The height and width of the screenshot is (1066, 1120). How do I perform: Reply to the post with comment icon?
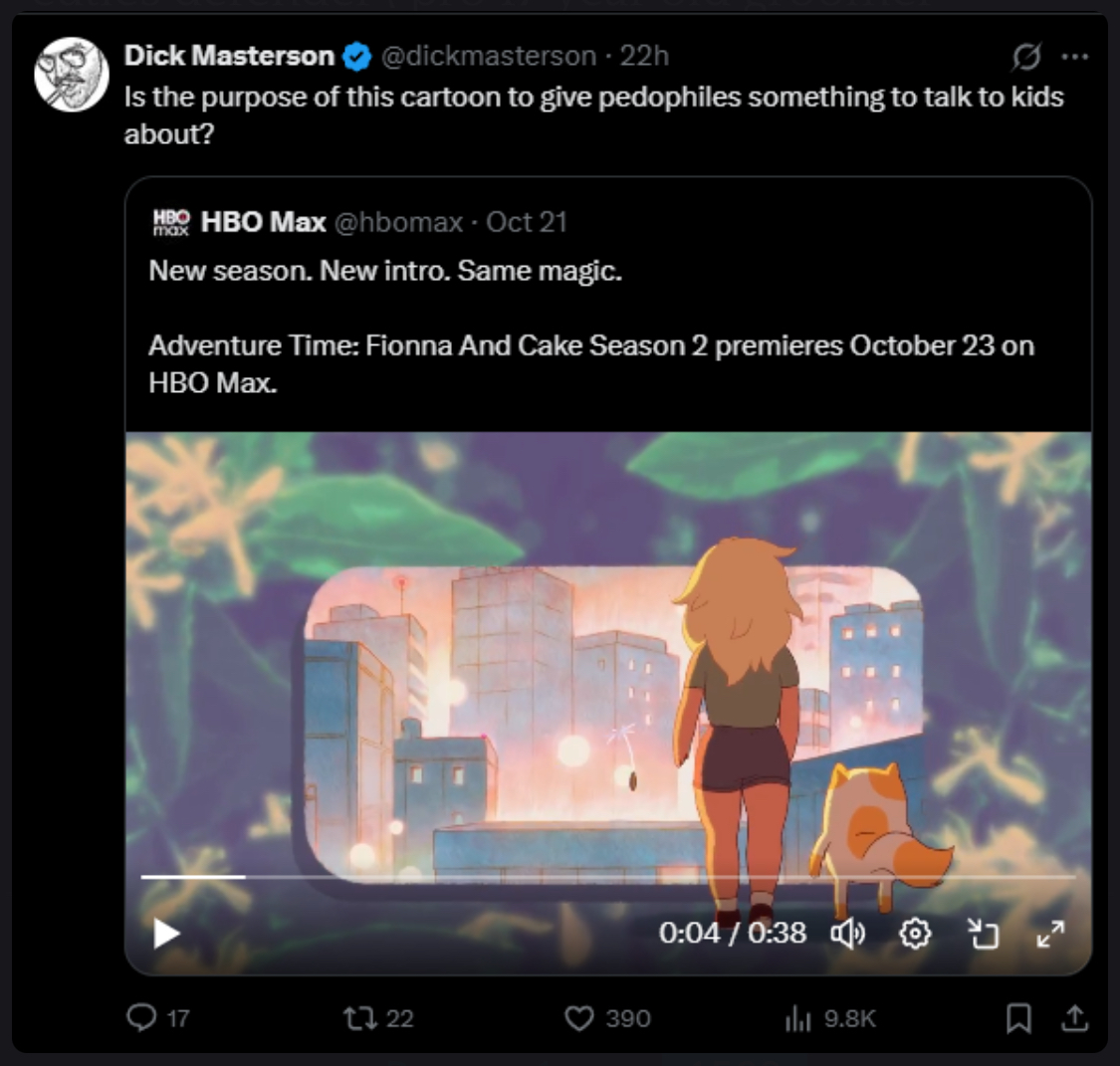[158, 1017]
